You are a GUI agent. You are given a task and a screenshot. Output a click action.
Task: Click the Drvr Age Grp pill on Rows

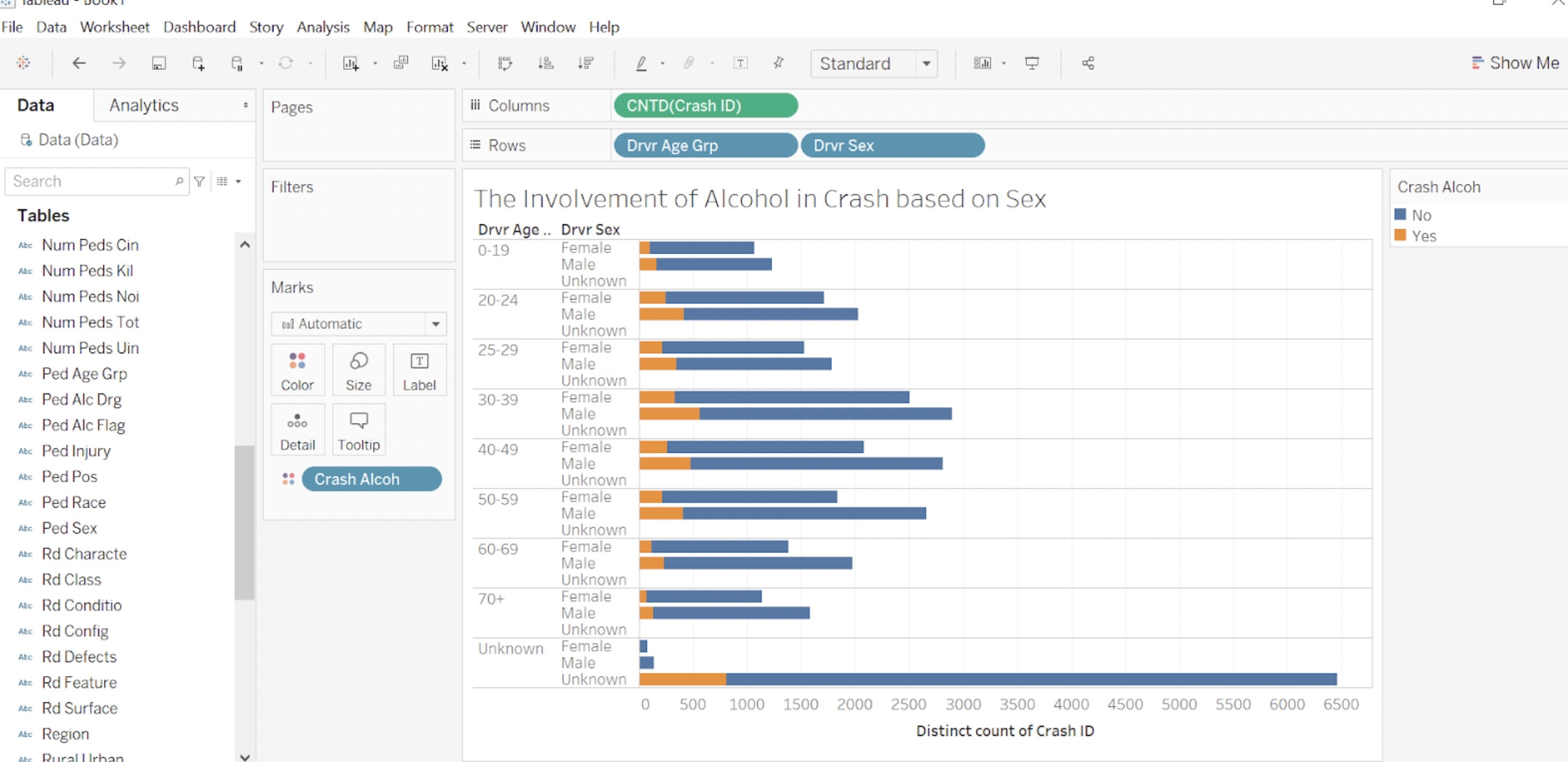pyautogui.click(x=705, y=145)
